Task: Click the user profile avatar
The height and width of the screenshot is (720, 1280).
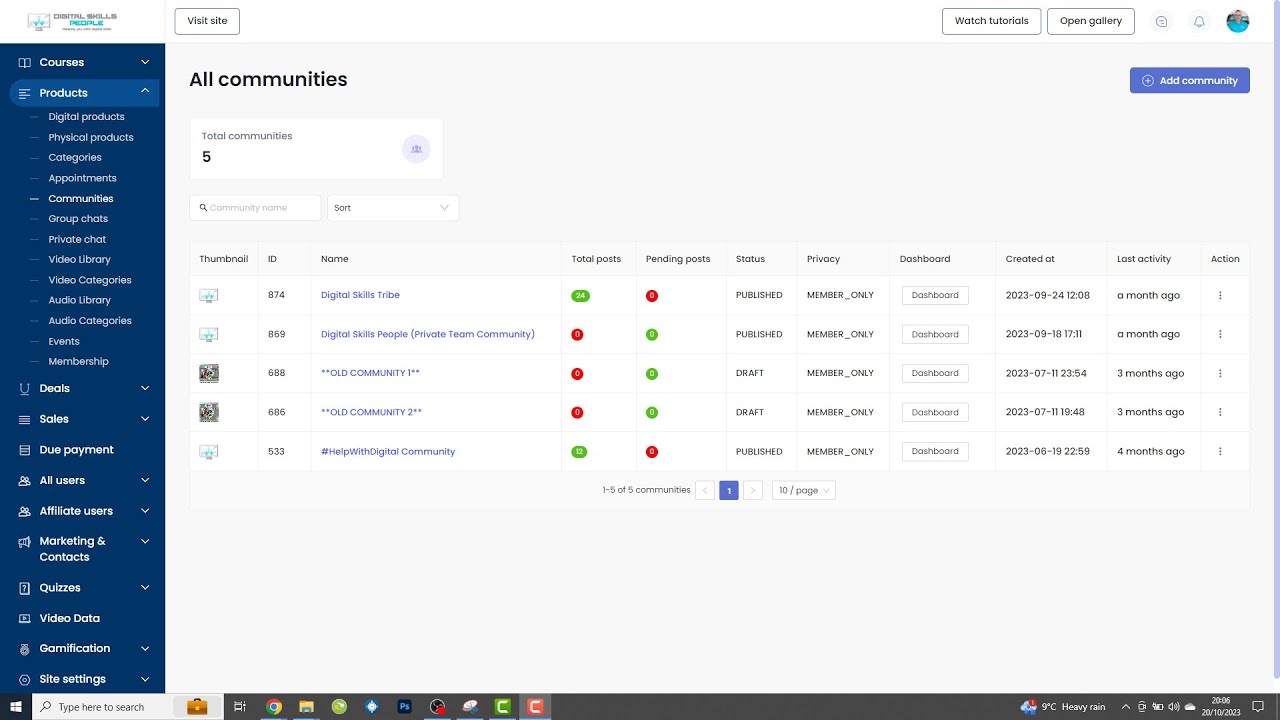Action: [1238, 21]
